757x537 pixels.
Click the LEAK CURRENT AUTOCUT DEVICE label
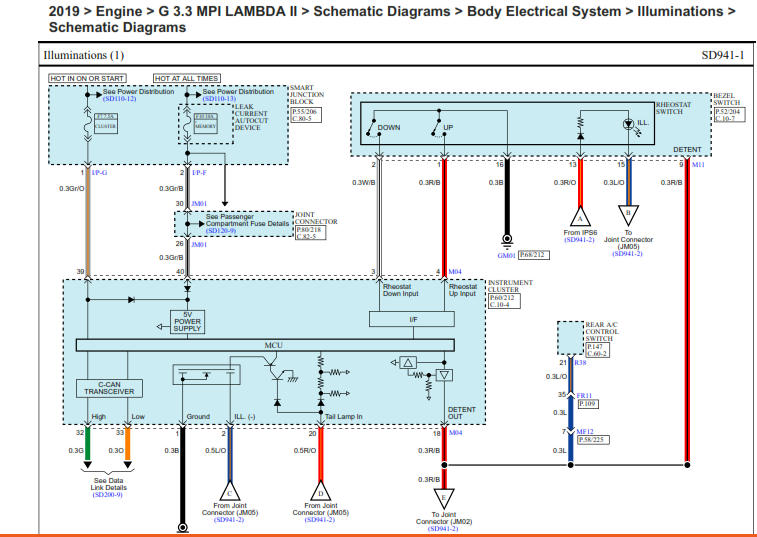click(251, 117)
